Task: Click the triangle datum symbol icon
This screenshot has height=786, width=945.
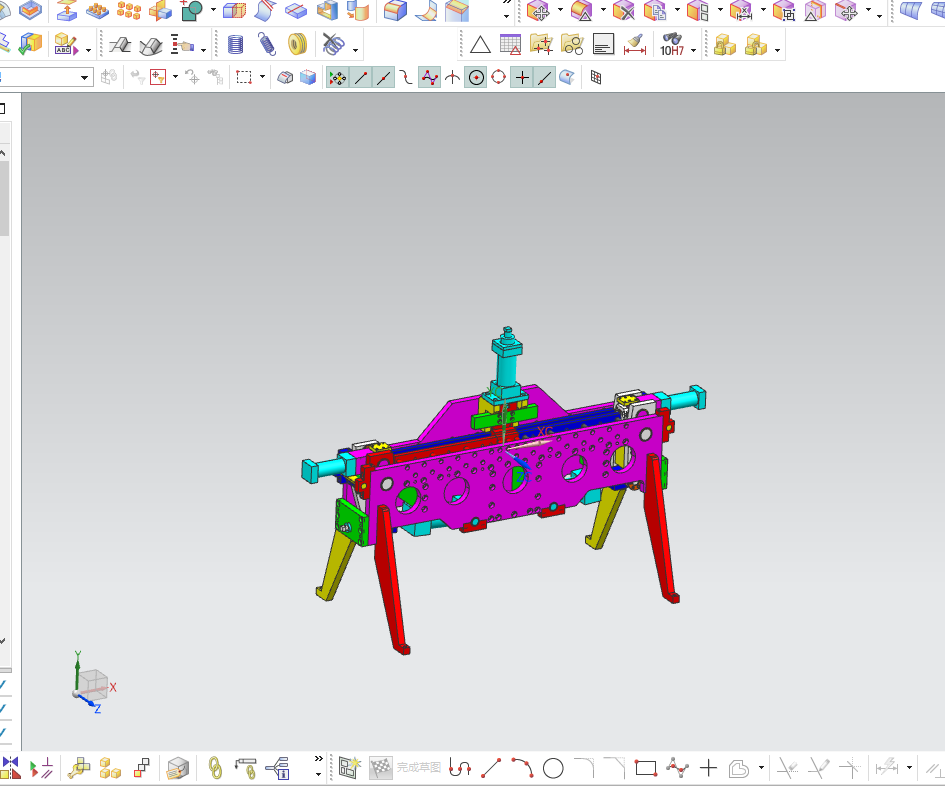Action: 480,45
